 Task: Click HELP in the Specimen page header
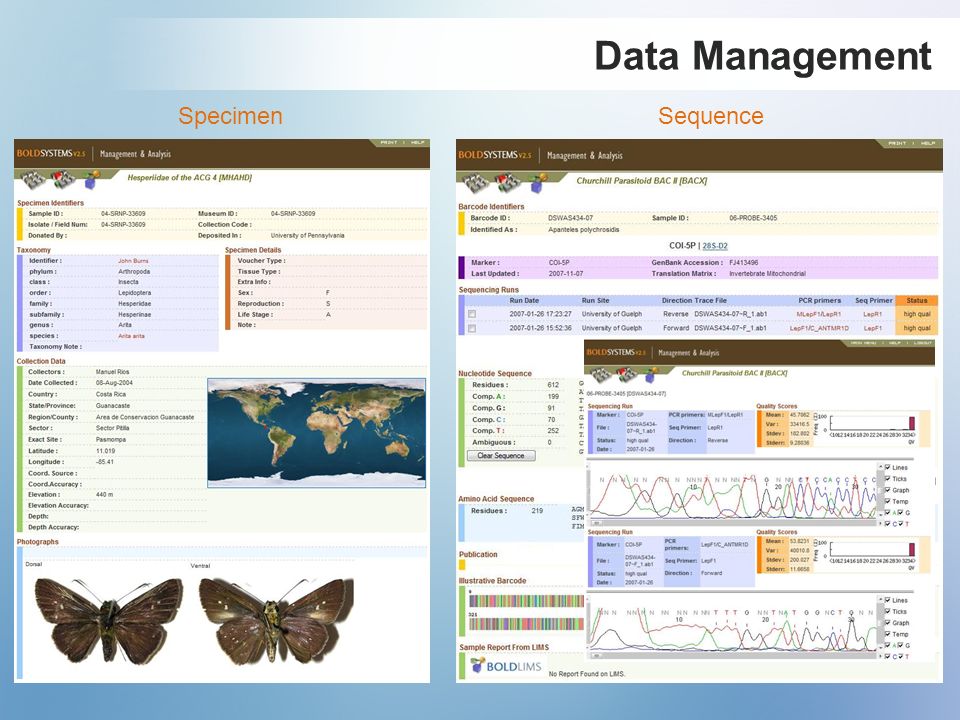coord(418,143)
